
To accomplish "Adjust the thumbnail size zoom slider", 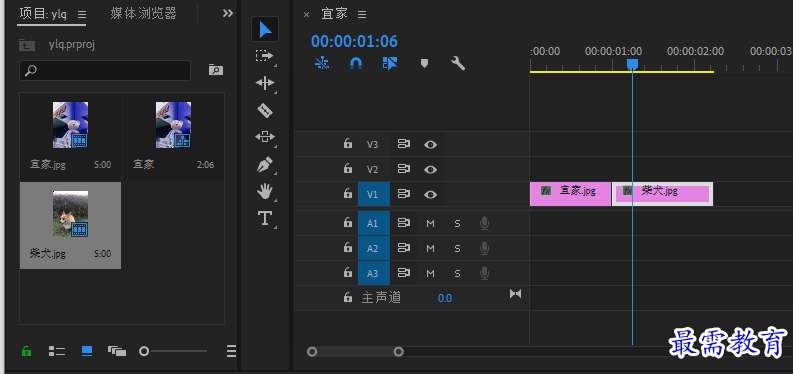I will click(173, 351).
